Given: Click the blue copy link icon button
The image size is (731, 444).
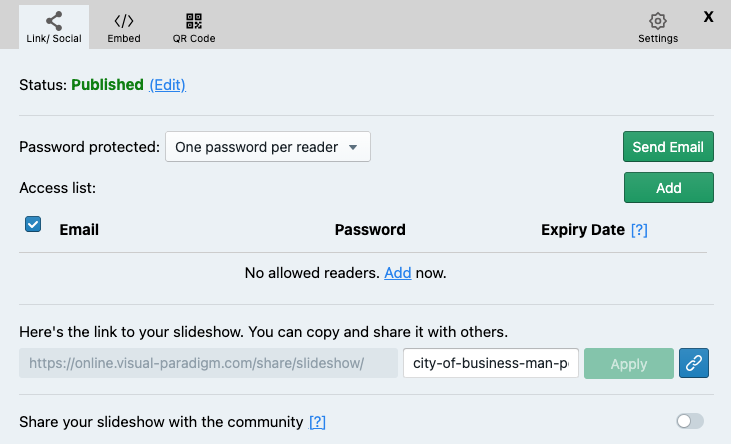Looking at the screenshot, I should (x=694, y=363).
